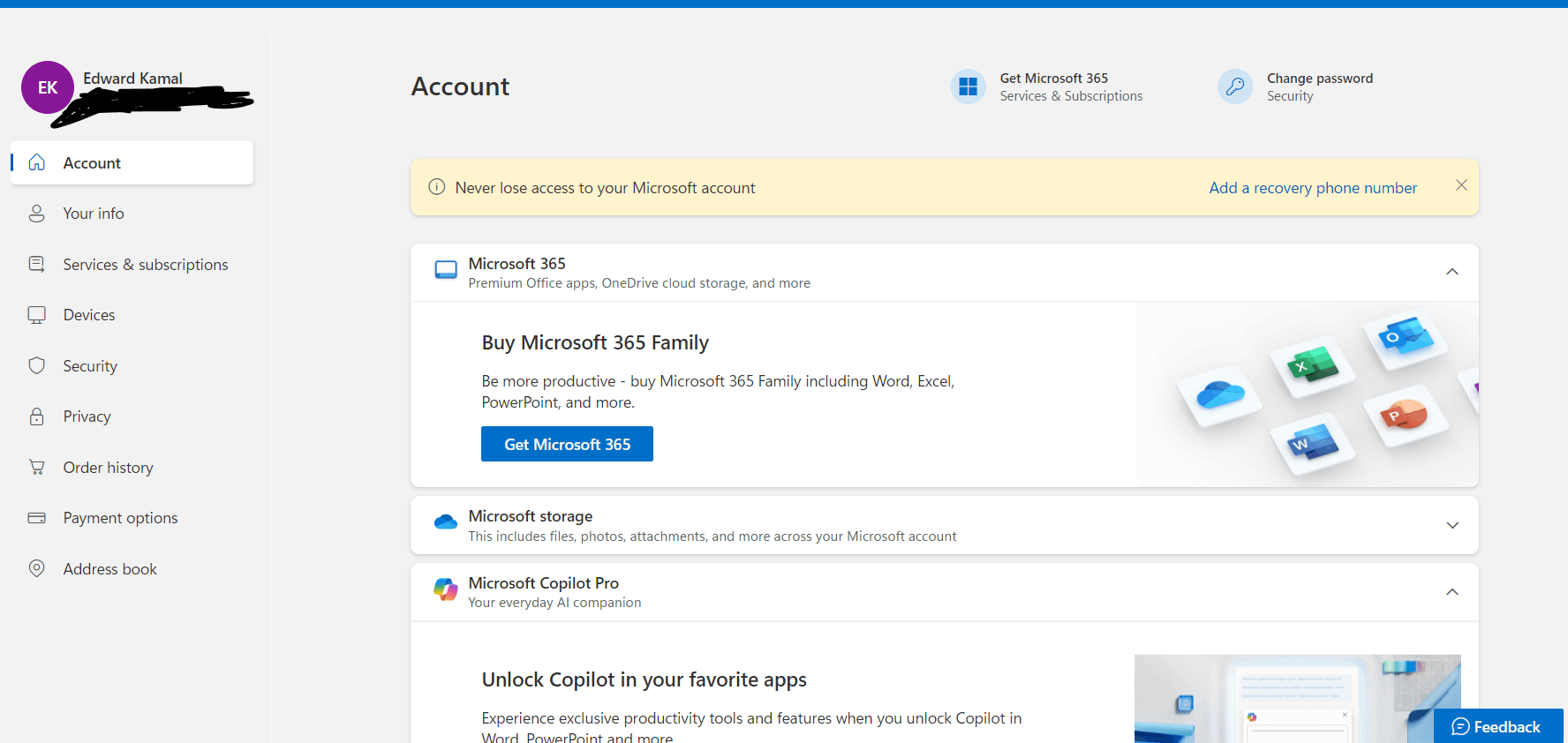Click the Privacy lock icon

(x=36, y=417)
